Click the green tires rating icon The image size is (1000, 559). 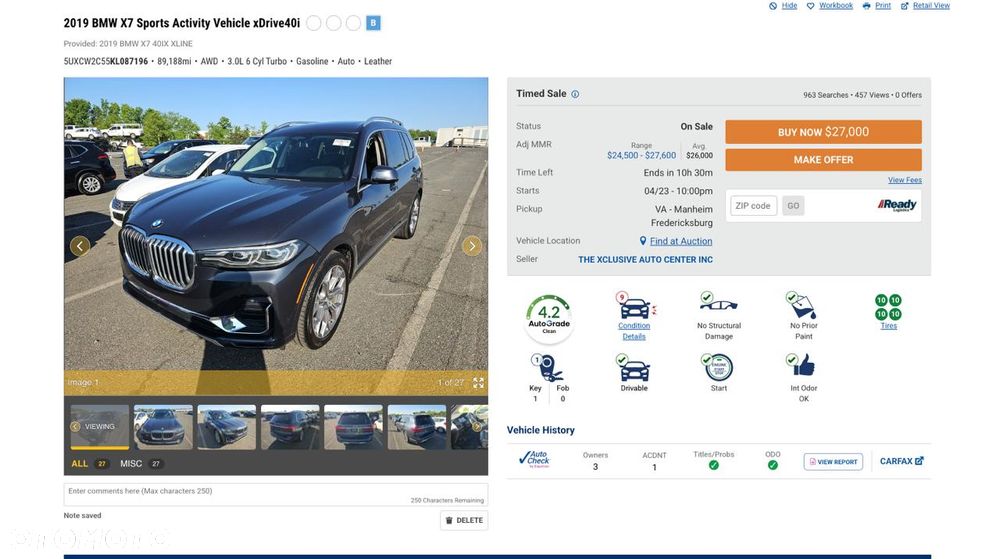pyautogui.click(x=888, y=307)
